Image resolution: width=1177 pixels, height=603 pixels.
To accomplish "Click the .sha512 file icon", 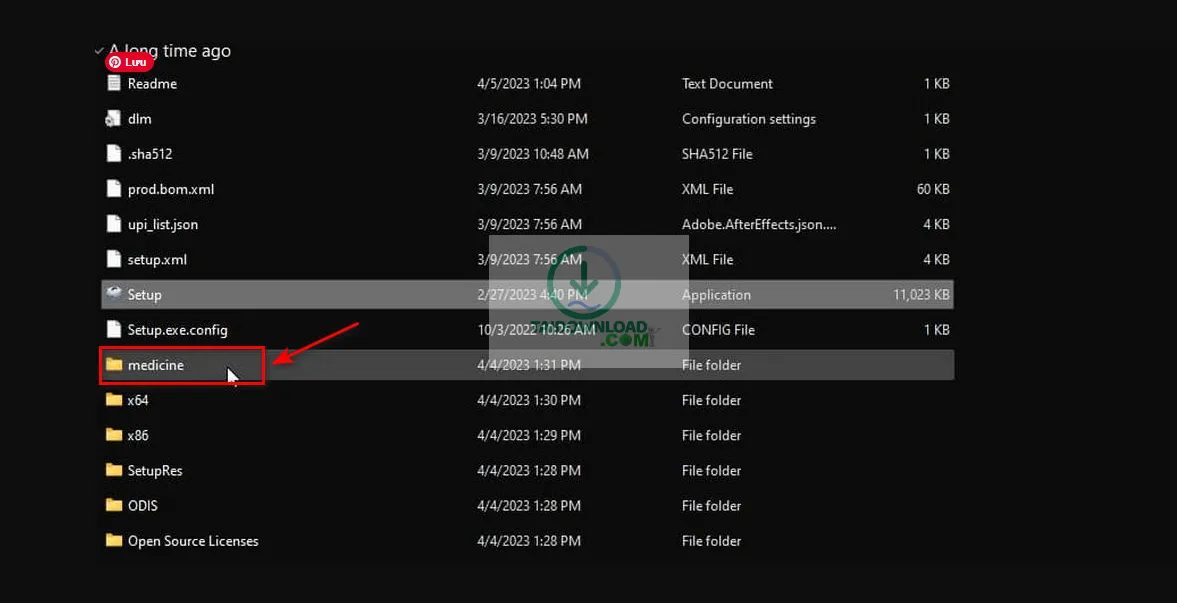I will 114,154.
